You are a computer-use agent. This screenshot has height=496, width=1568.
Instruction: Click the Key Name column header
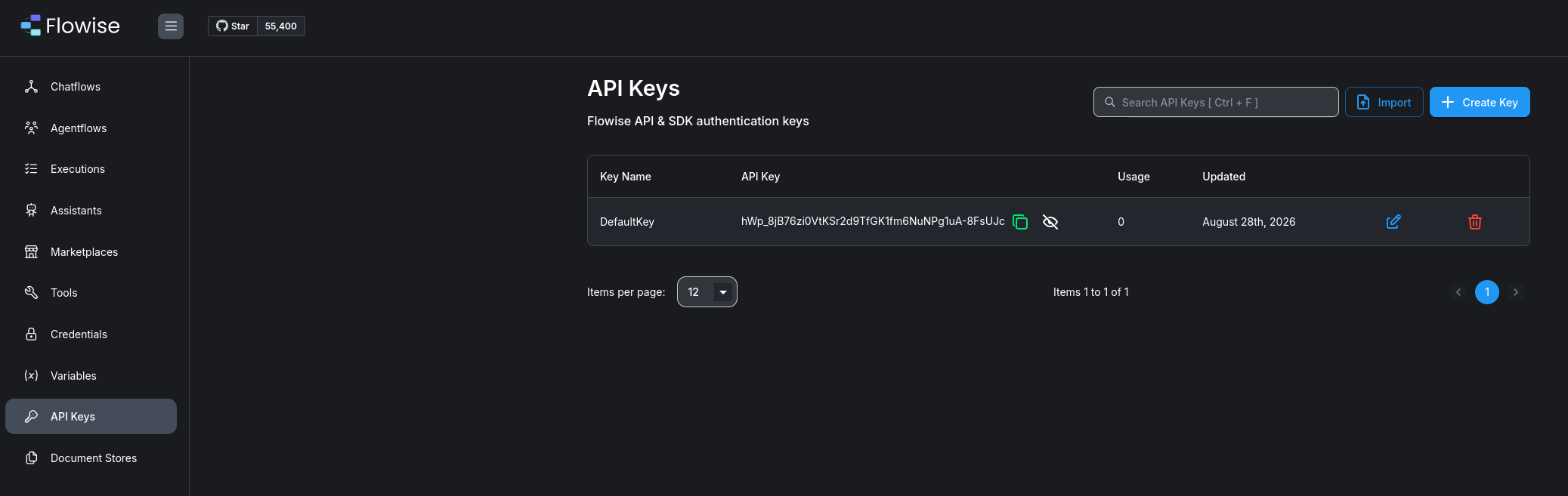626,177
